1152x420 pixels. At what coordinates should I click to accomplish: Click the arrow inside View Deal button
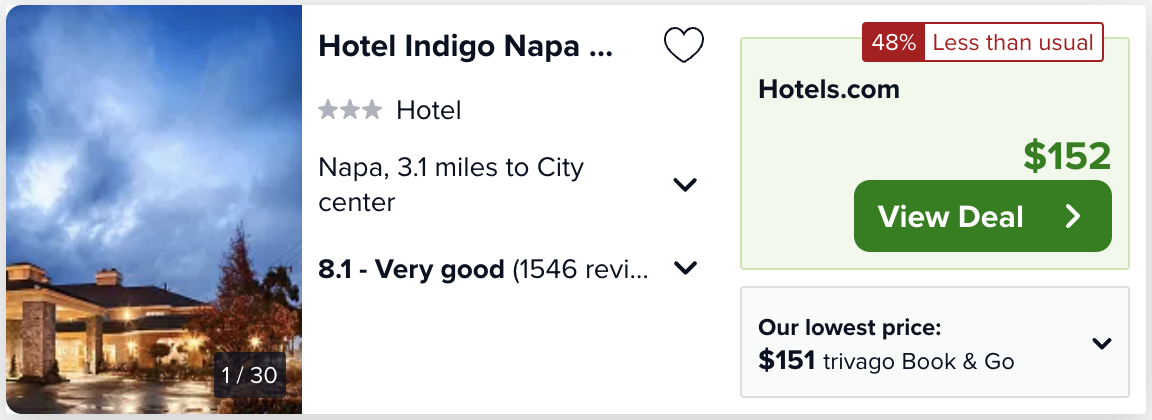[x=1073, y=216]
